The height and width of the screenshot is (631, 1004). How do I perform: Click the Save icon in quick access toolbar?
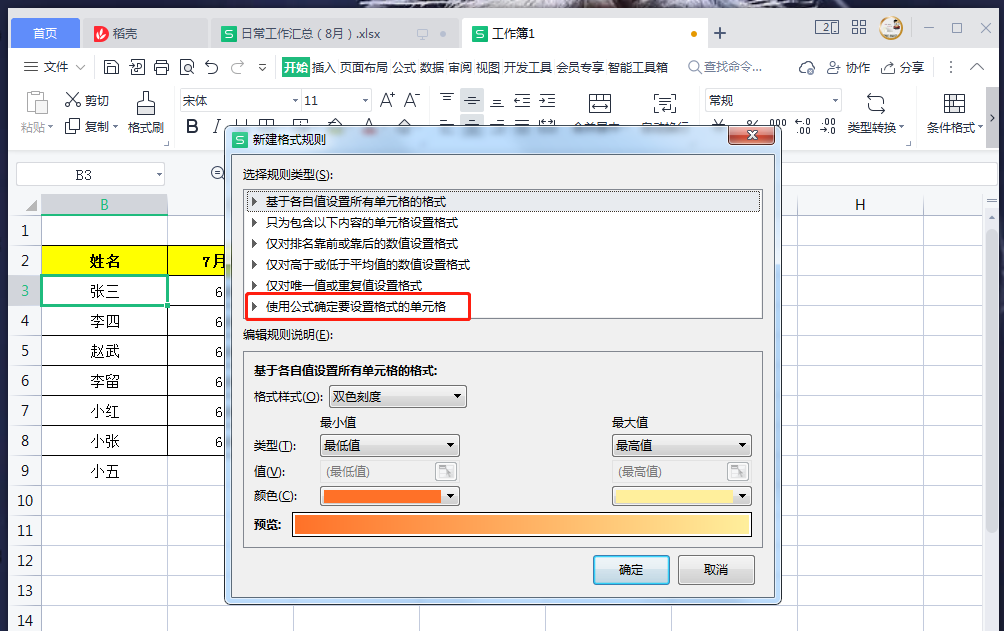tap(111, 67)
